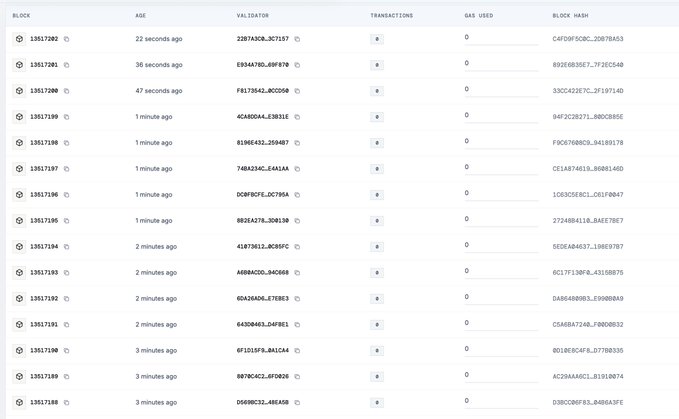
Task: Select block hash 892E6B35E7..7F2EC540
Action: [x=588, y=65]
